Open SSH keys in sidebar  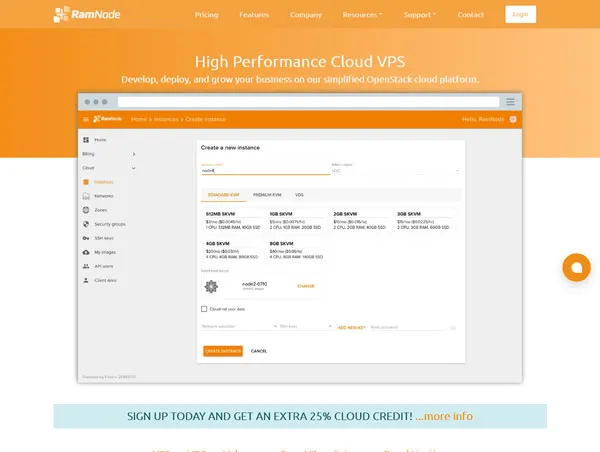coord(104,238)
